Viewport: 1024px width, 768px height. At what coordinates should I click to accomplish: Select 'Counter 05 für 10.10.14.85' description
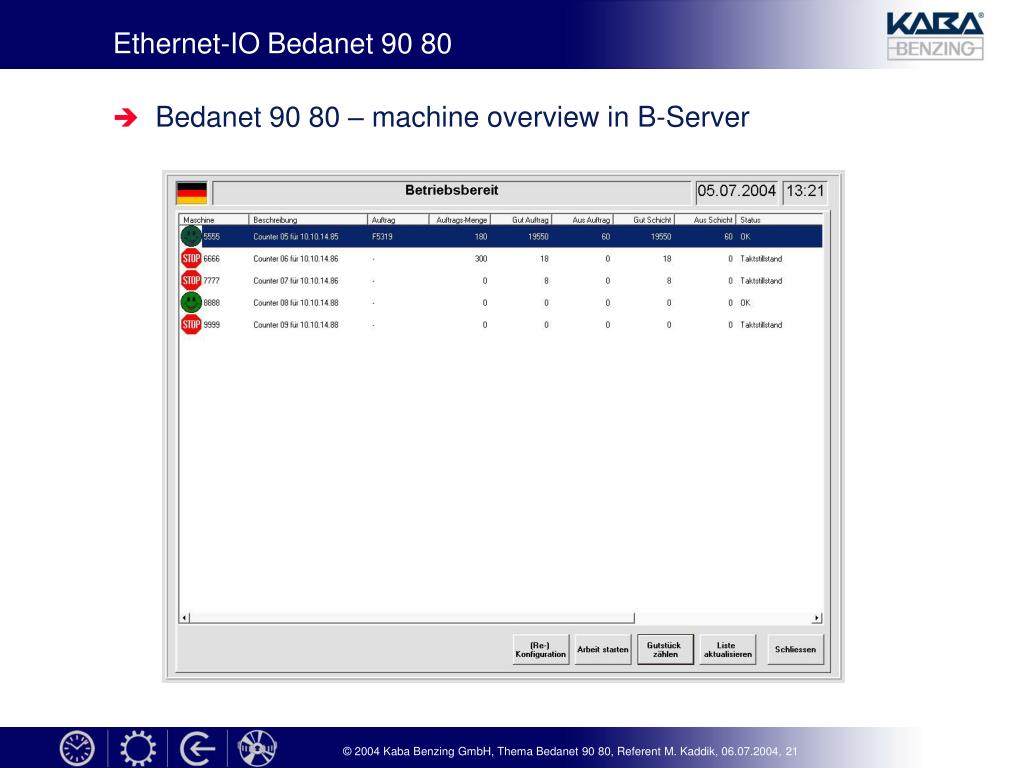pyautogui.click(x=296, y=237)
